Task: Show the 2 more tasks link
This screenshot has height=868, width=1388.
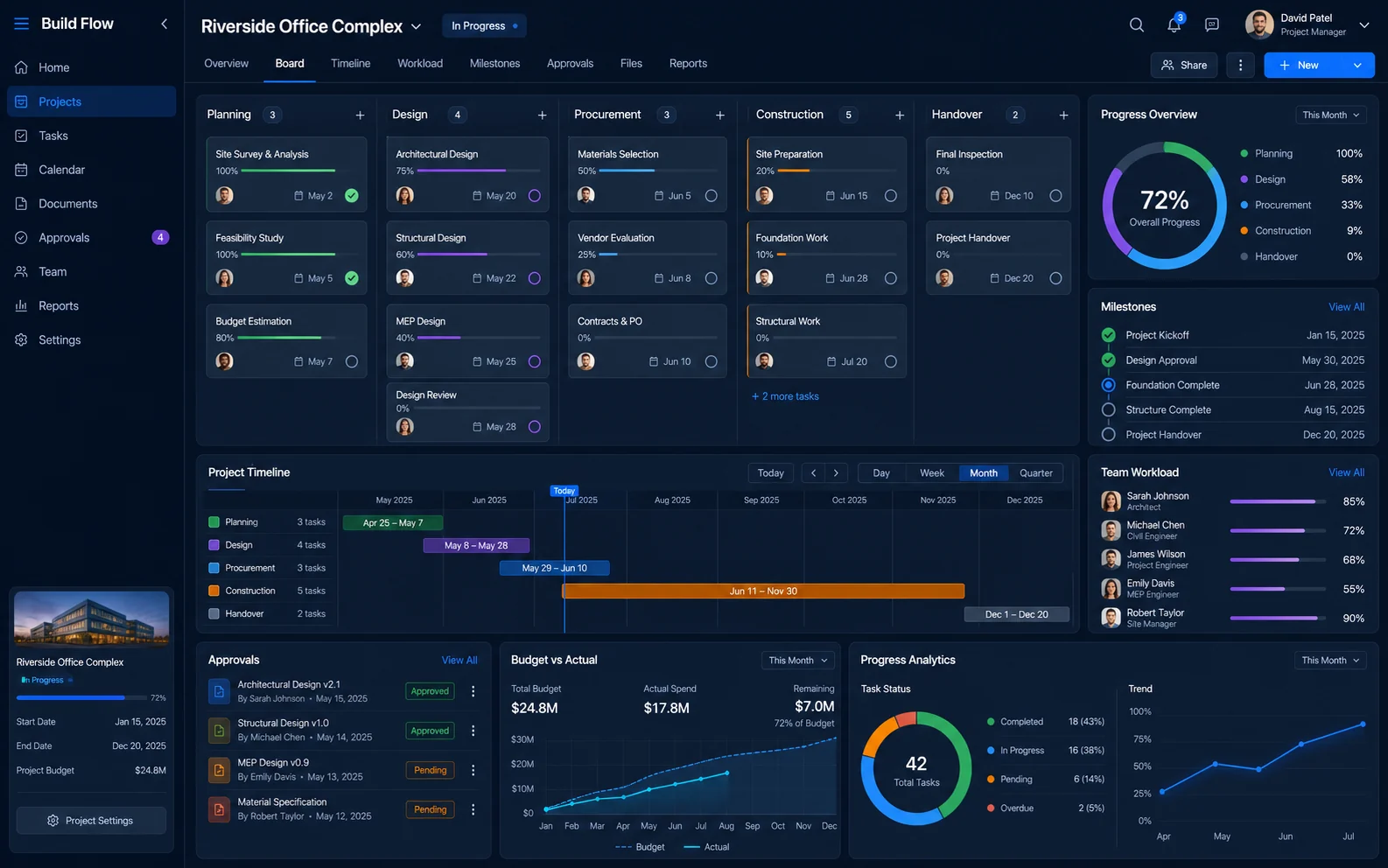Action: click(x=785, y=396)
